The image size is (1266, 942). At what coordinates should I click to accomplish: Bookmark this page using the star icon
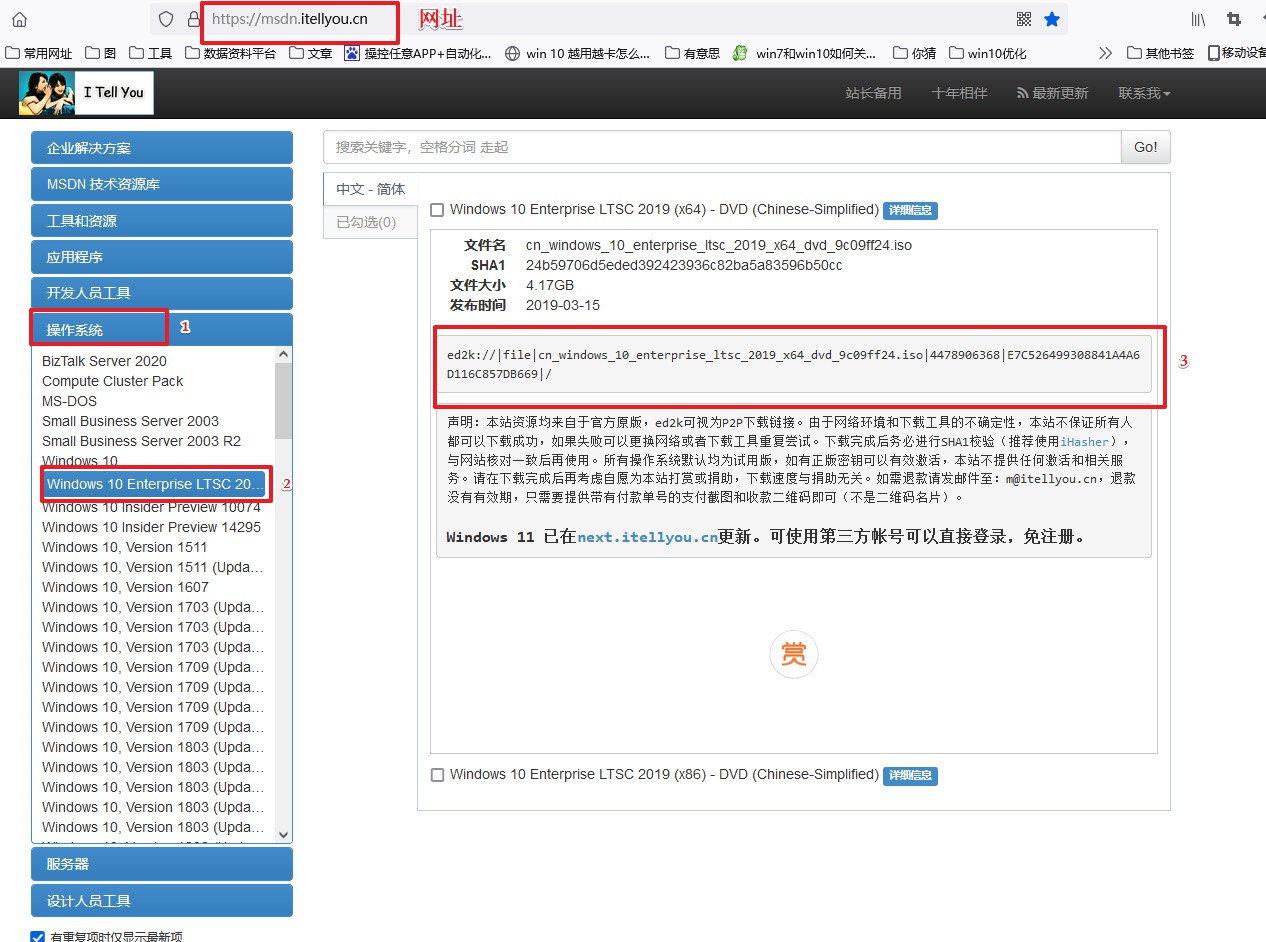point(1053,19)
